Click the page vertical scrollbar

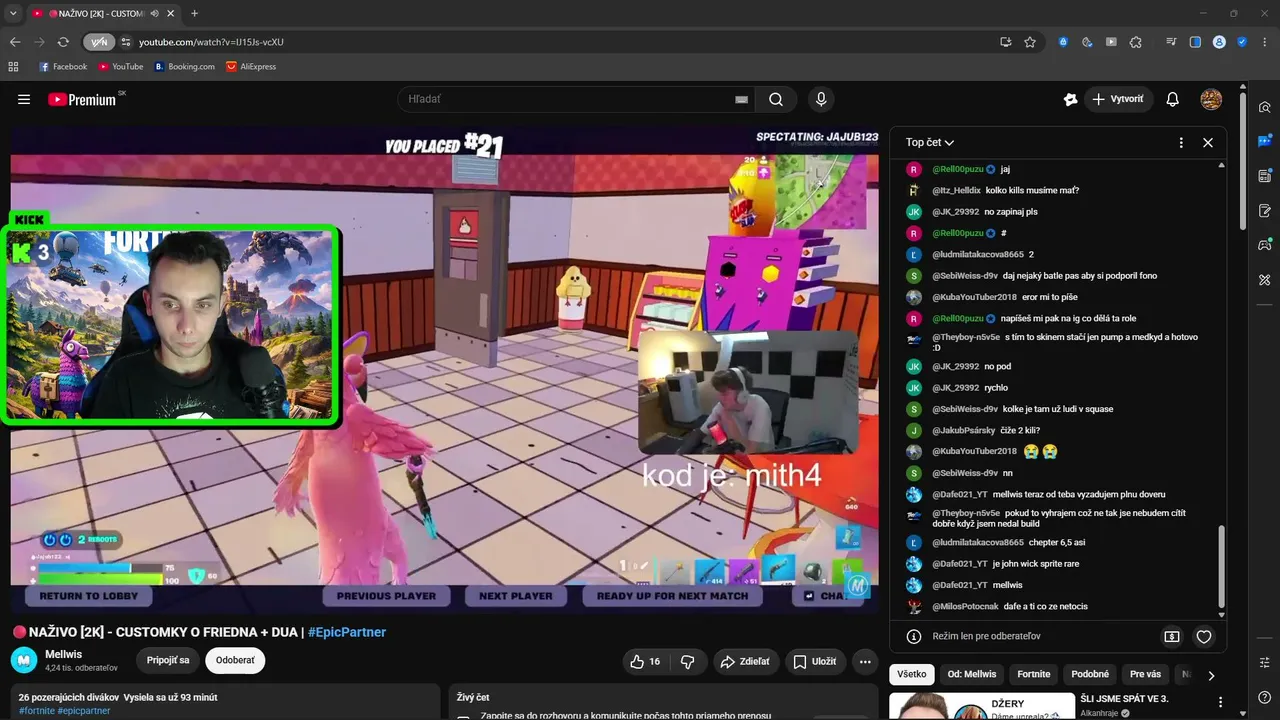1244,160
